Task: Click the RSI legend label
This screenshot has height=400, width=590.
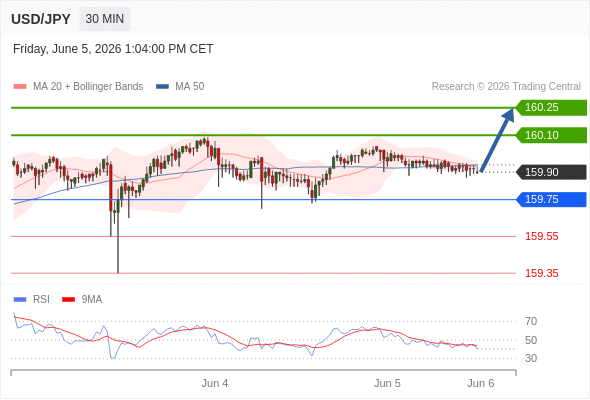Action: coord(41,300)
